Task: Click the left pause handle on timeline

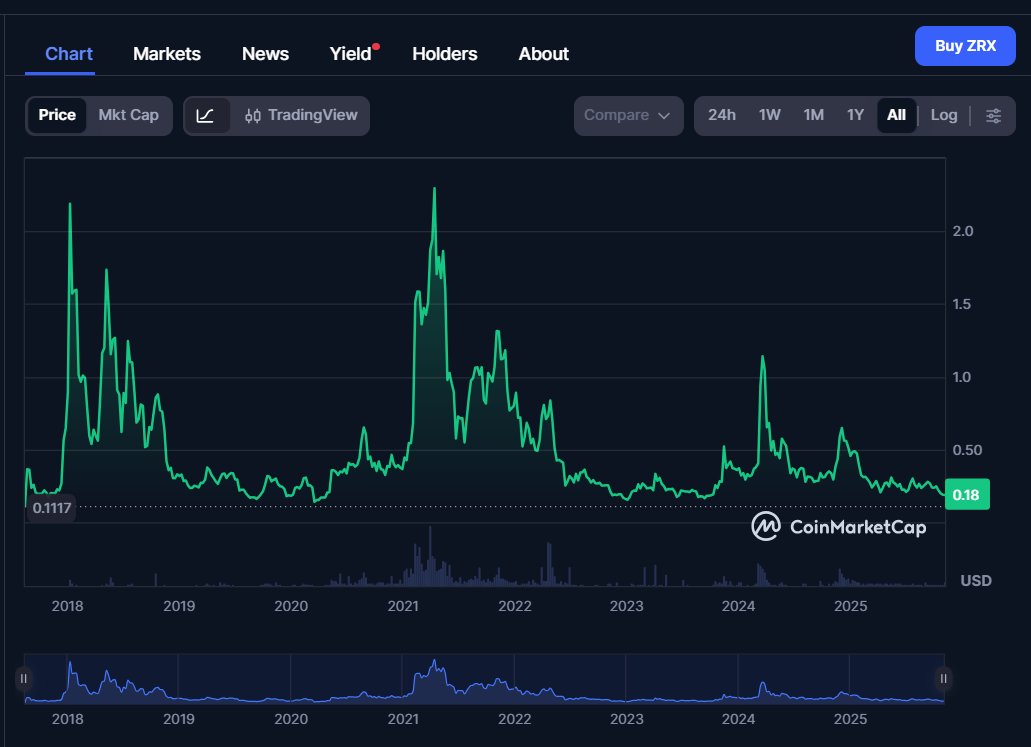Action: pyautogui.click(x=23, y=678)
